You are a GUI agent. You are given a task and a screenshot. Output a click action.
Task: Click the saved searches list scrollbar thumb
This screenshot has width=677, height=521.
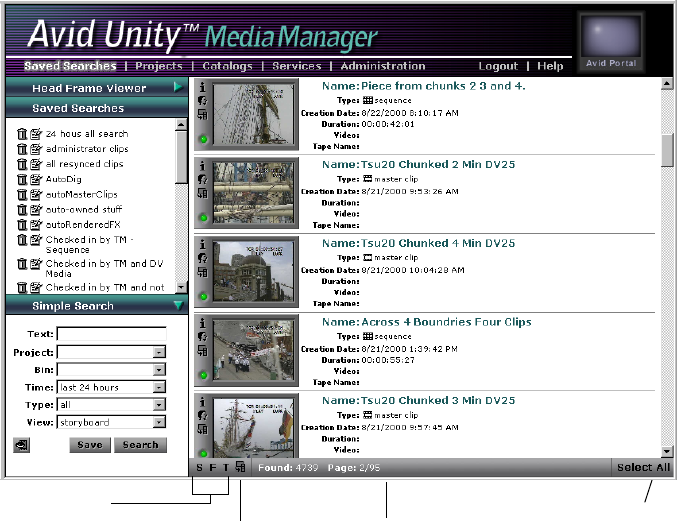point(181,158)
